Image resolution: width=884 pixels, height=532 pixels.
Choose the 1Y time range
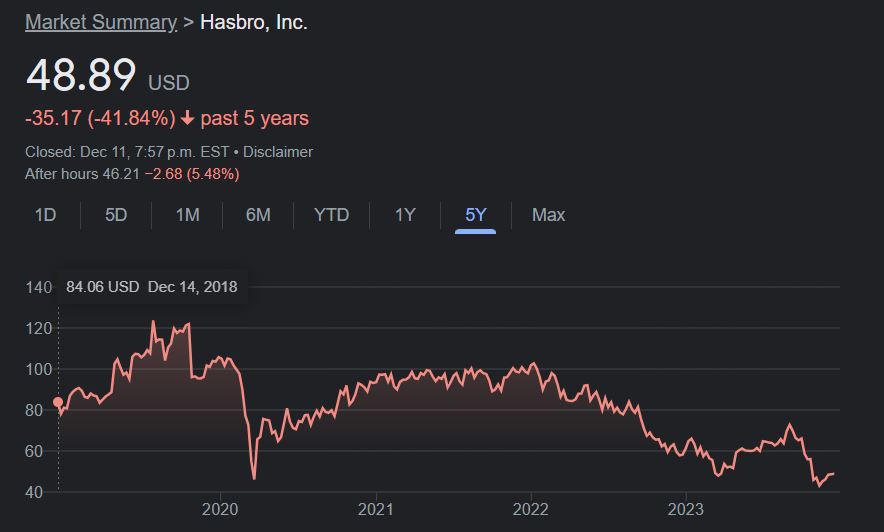coord(404,215)
